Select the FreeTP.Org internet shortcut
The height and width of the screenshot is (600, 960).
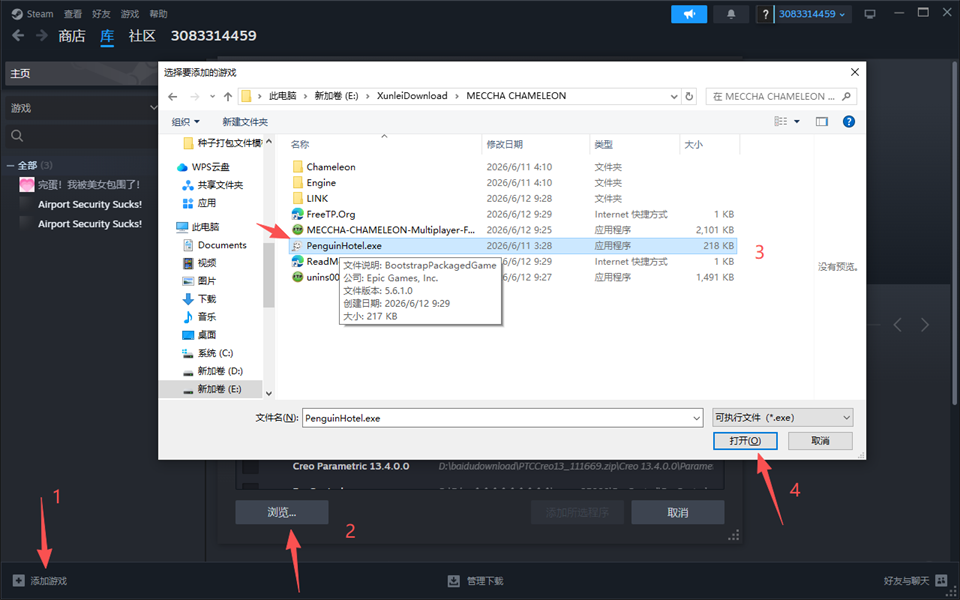point(331,214)
